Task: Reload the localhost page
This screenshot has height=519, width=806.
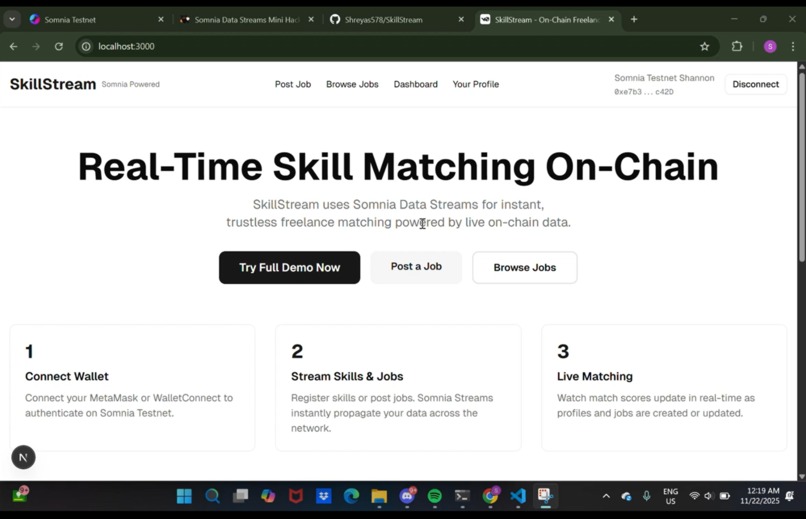Action: [59, 46]
